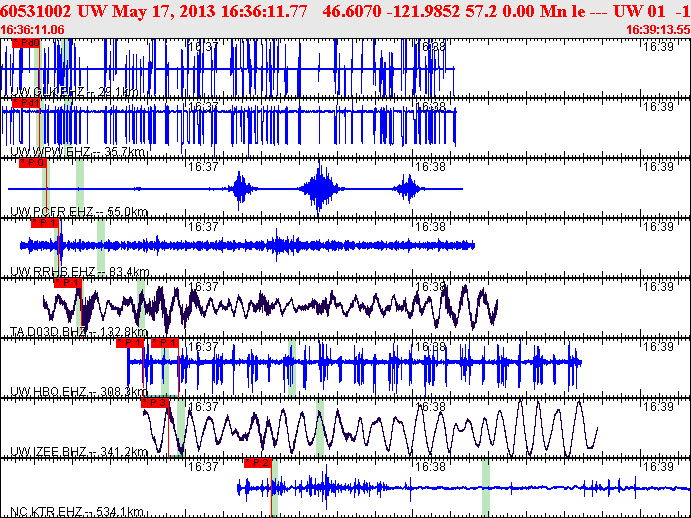Screen dimensions: 691x518
Task: Click second green marker on RRHS trace
Action: tap(101, 248)
